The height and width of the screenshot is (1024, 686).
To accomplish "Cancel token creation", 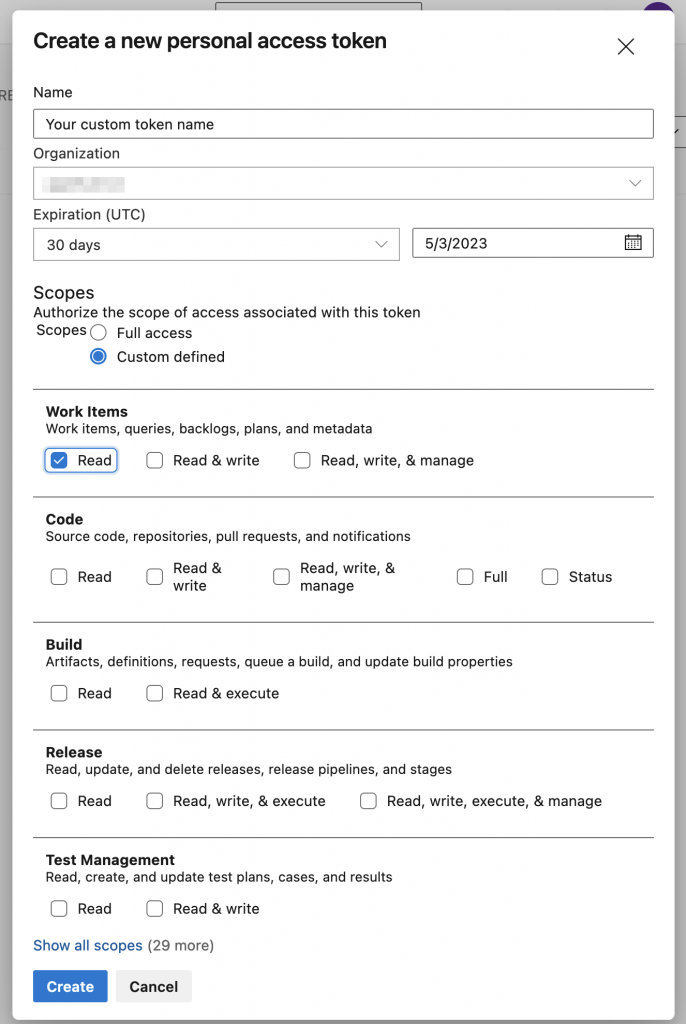I will pos(153,986).
